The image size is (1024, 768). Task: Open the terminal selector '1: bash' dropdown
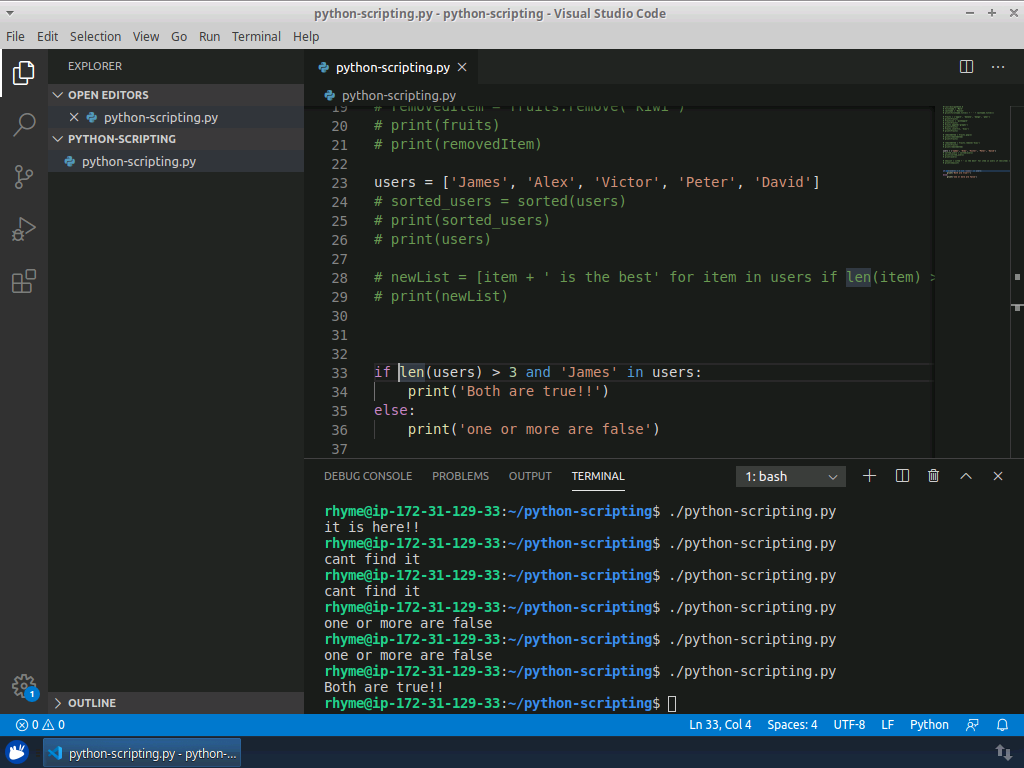pos(791,477)
